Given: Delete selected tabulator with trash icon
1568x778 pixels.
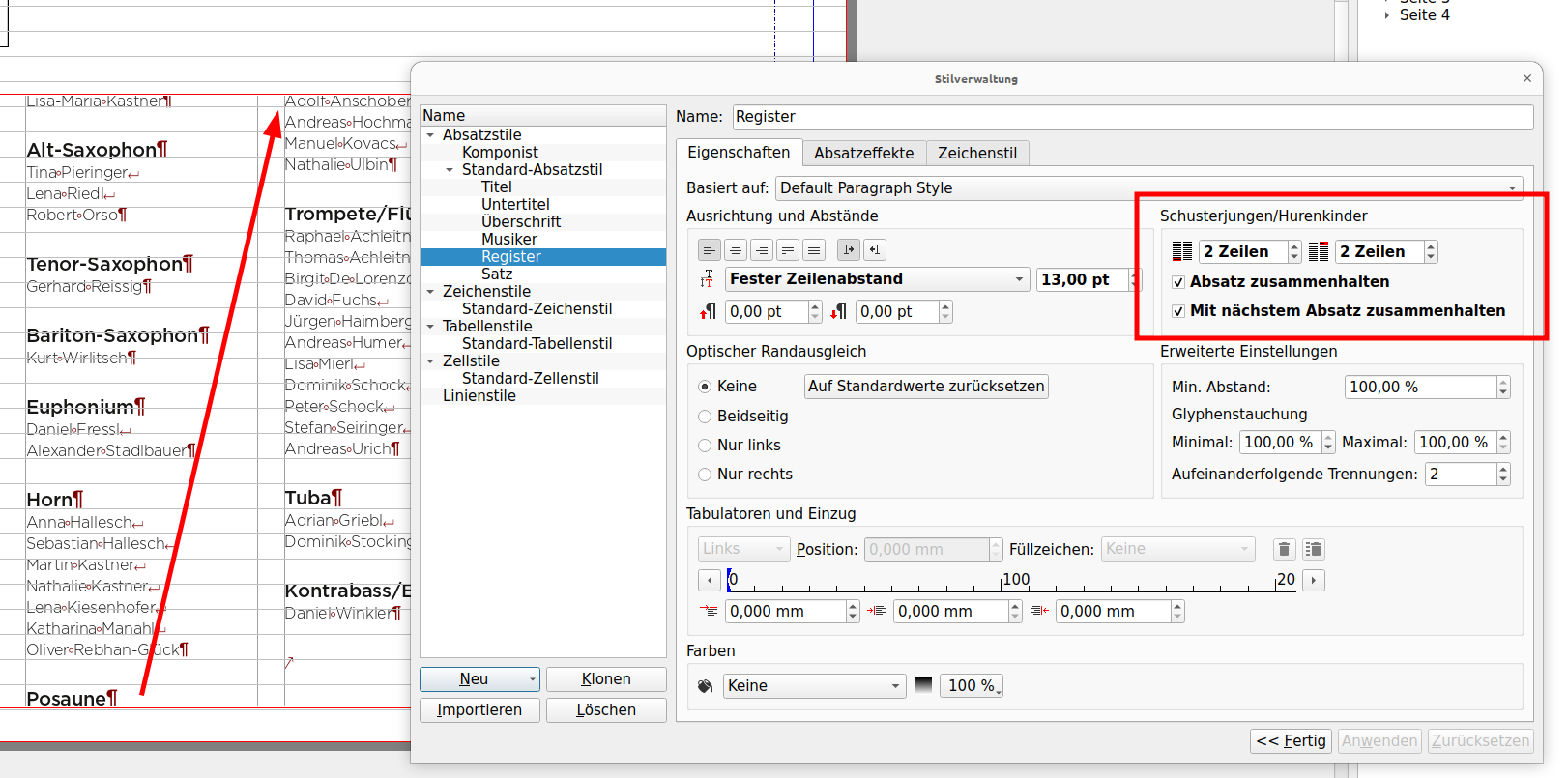Looking at the screenshot, I should point(1284,550).
